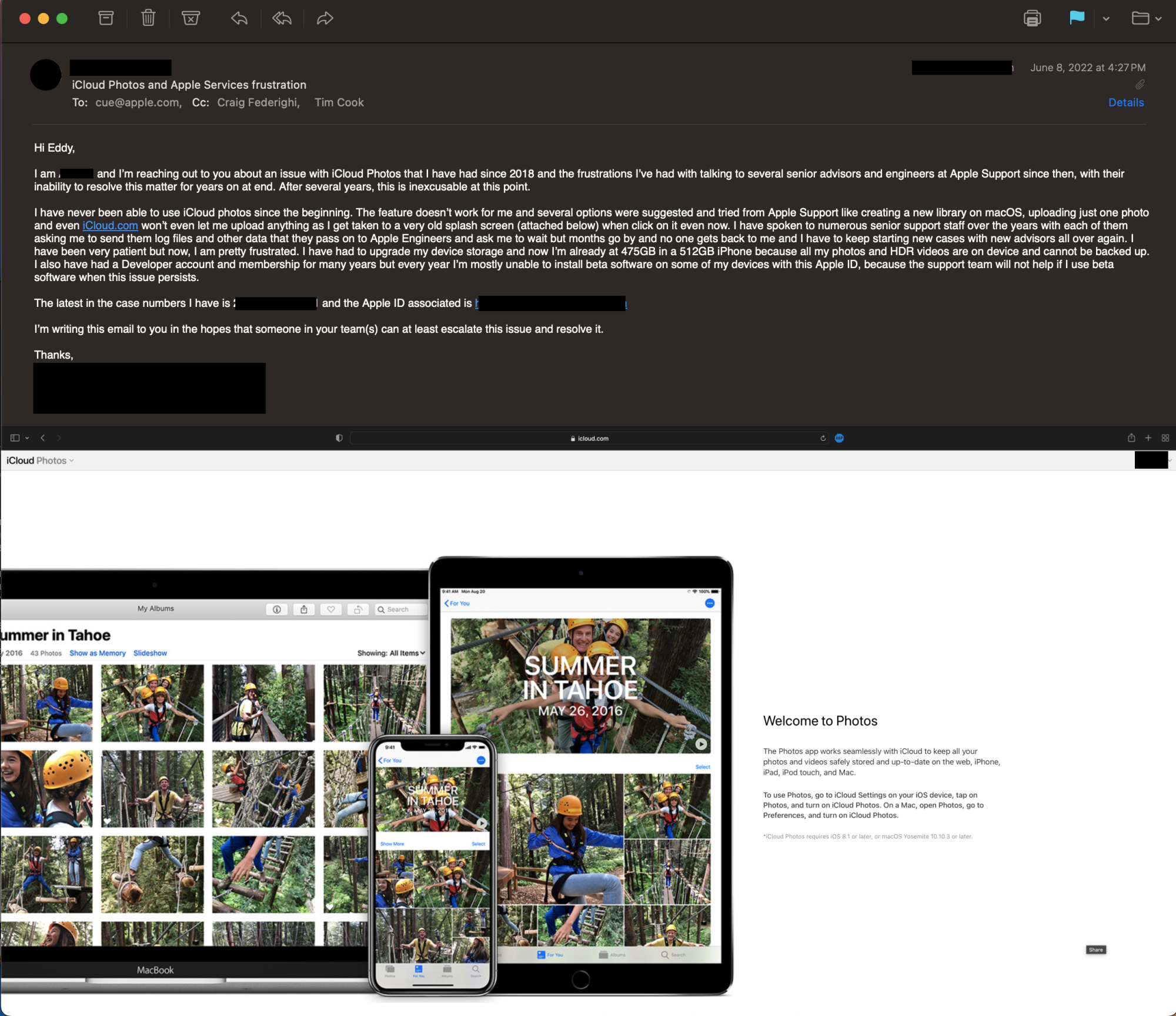Toggle the Safari sidebar
The width and height of the screenshot is (1176, 1016).
(15, 437)
